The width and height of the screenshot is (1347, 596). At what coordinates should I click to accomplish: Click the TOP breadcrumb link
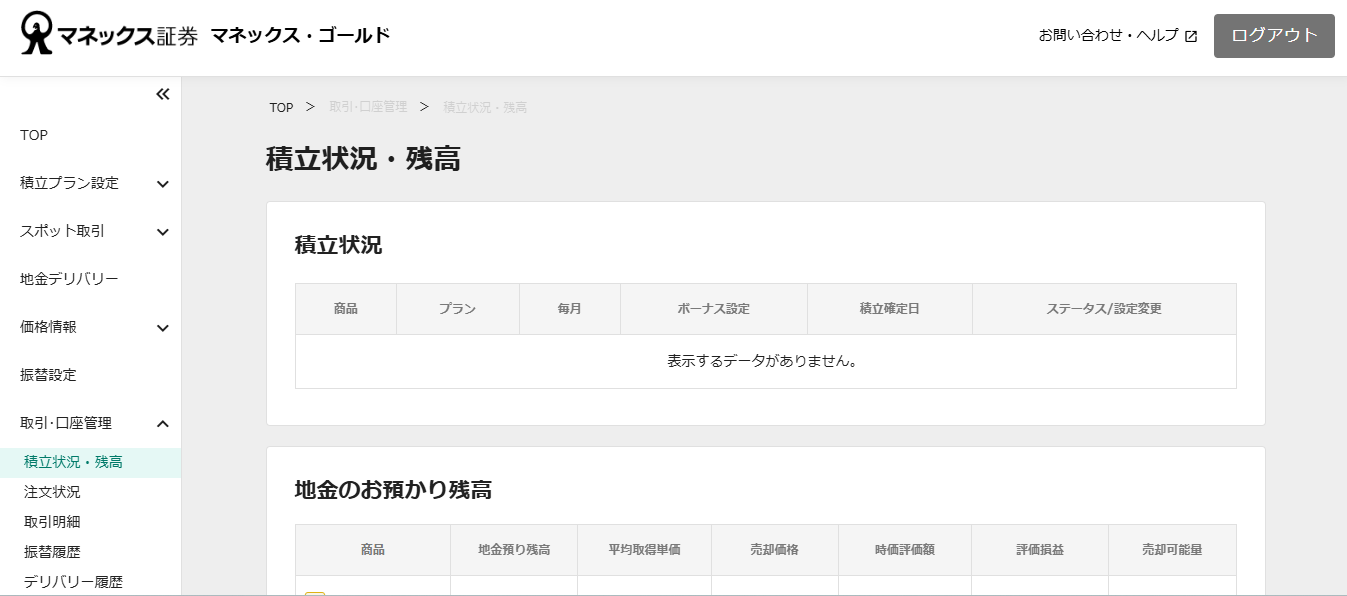click(281, 108)
